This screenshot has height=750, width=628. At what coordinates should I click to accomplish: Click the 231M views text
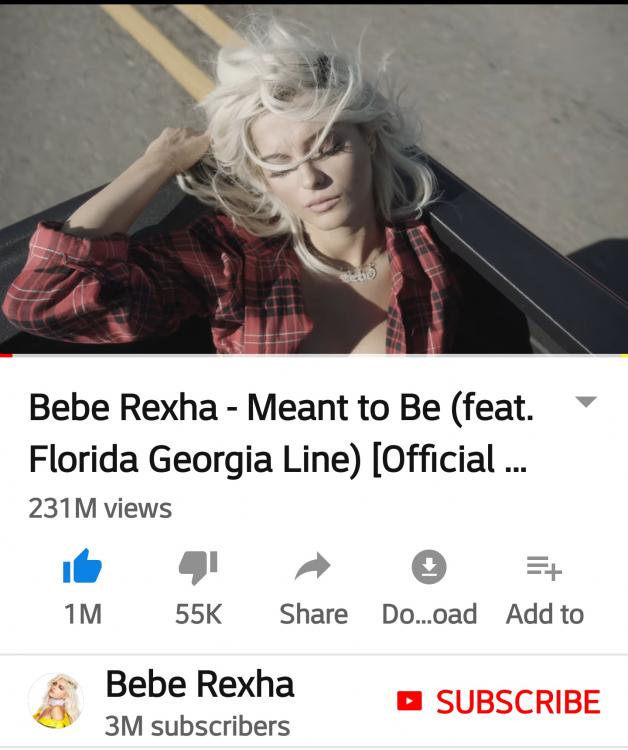click(100, 508)
